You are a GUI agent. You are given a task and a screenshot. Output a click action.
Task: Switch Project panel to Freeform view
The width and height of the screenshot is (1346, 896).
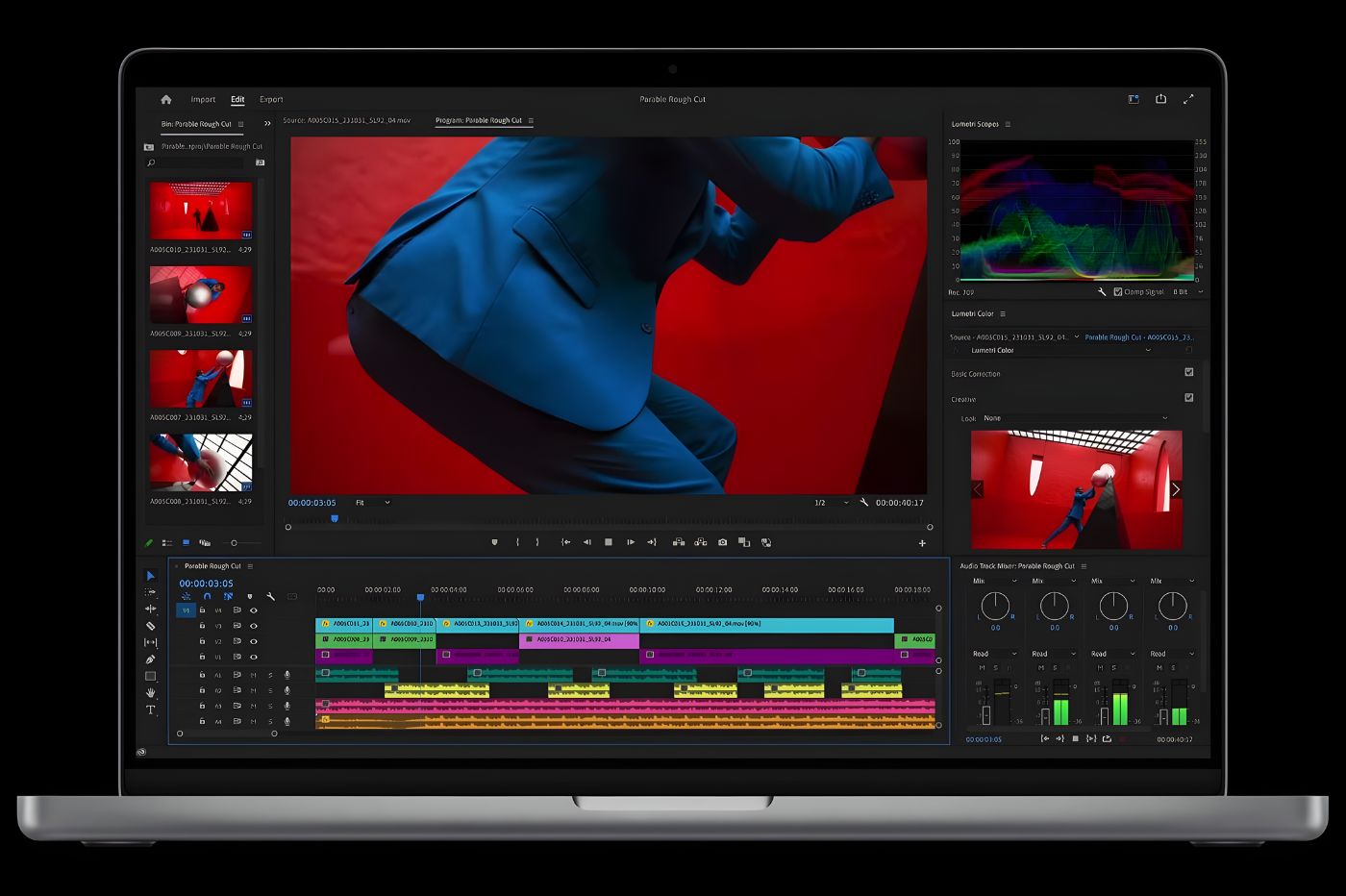point(205,543)
